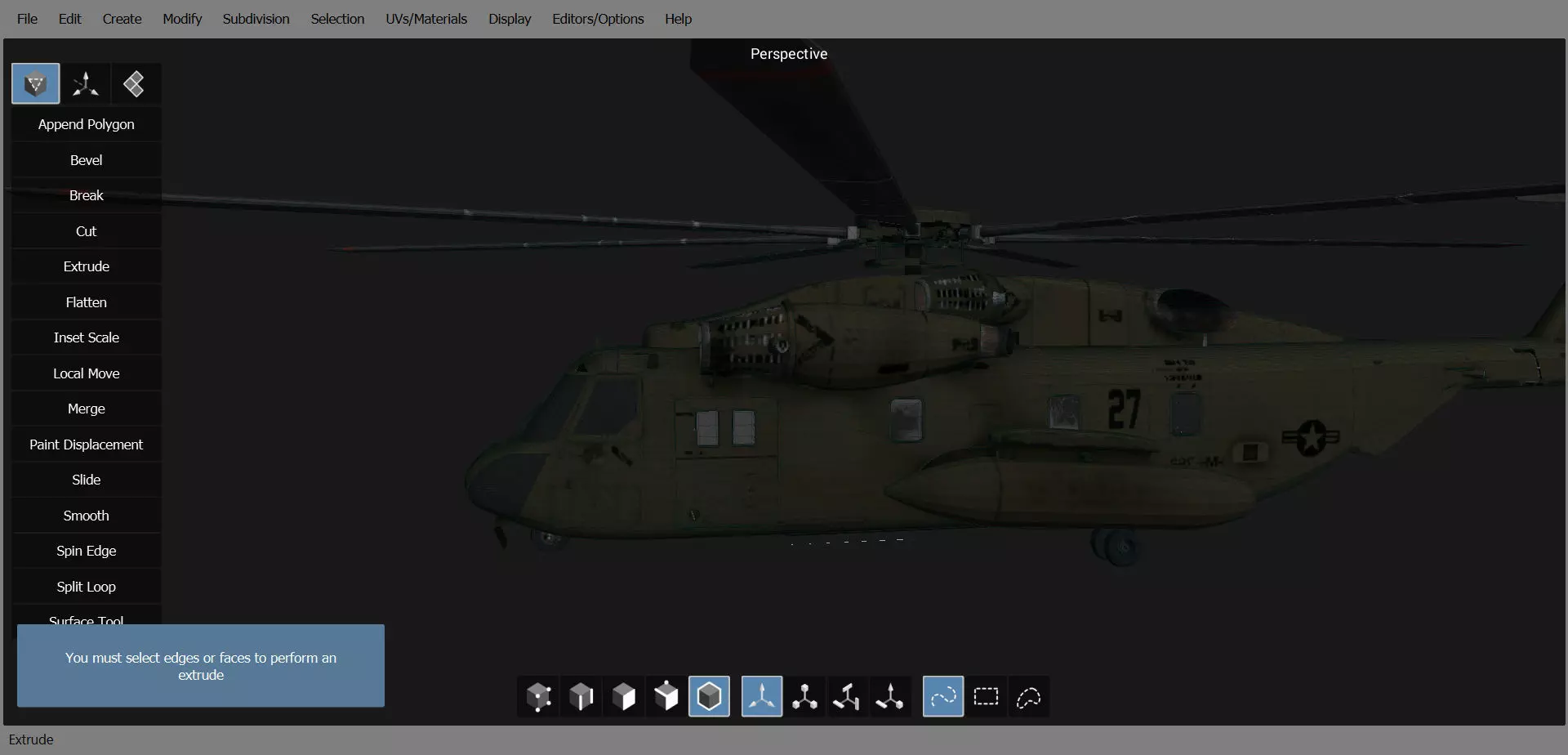This screenshot has height=755, width=1568.
Task: Open the Modify menu
Action: tap(182, 19)
